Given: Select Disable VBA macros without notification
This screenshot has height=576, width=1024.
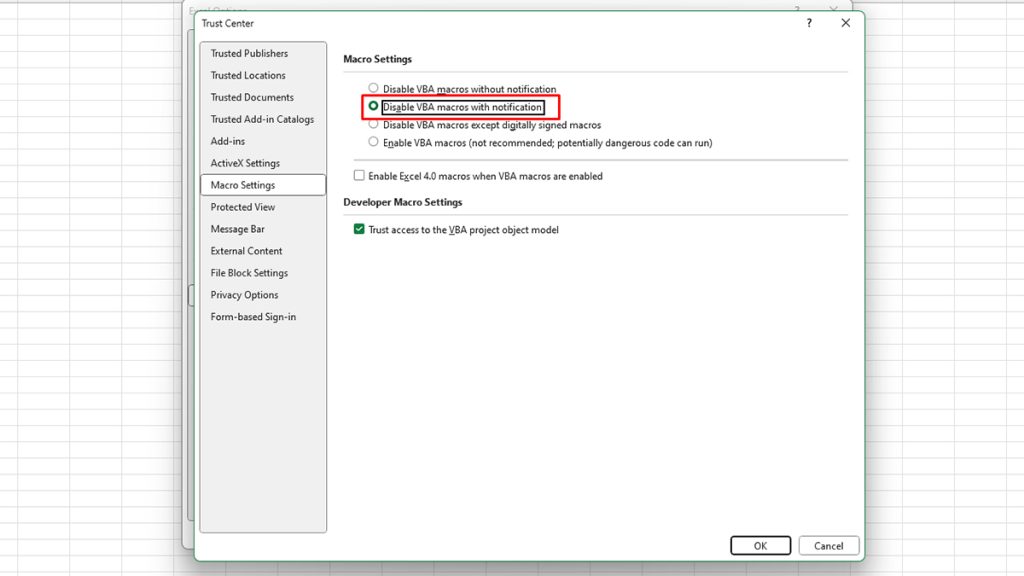Looking at the screenshot, I should click(375, 88).
